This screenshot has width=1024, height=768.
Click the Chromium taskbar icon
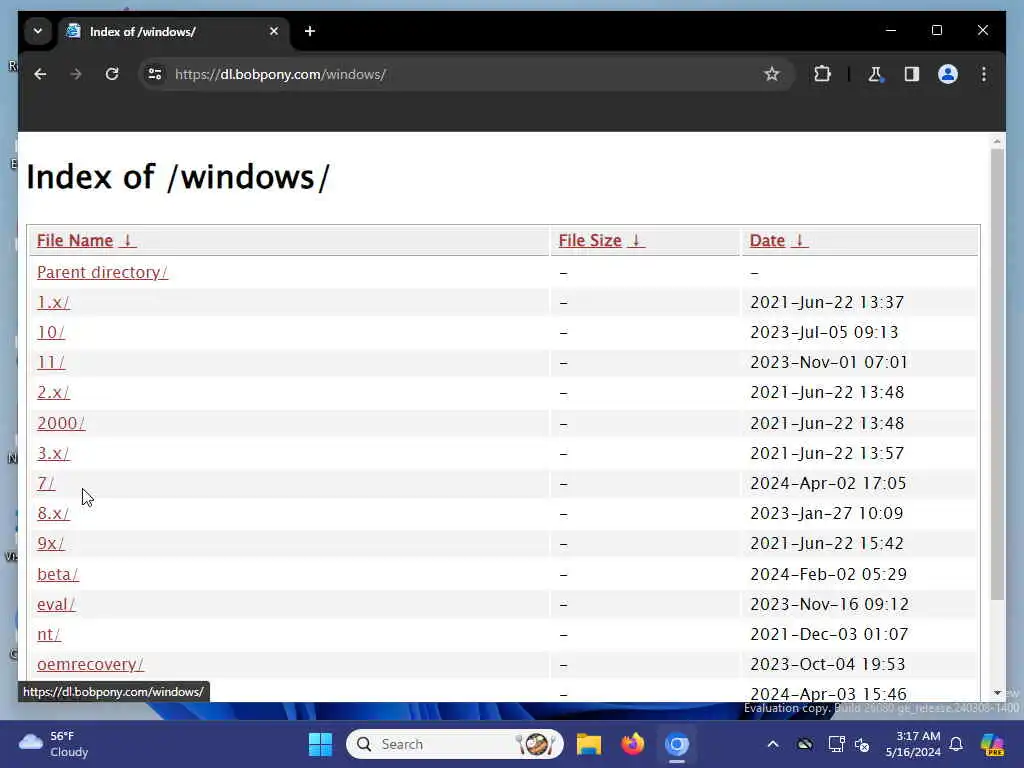coord(677,744)
